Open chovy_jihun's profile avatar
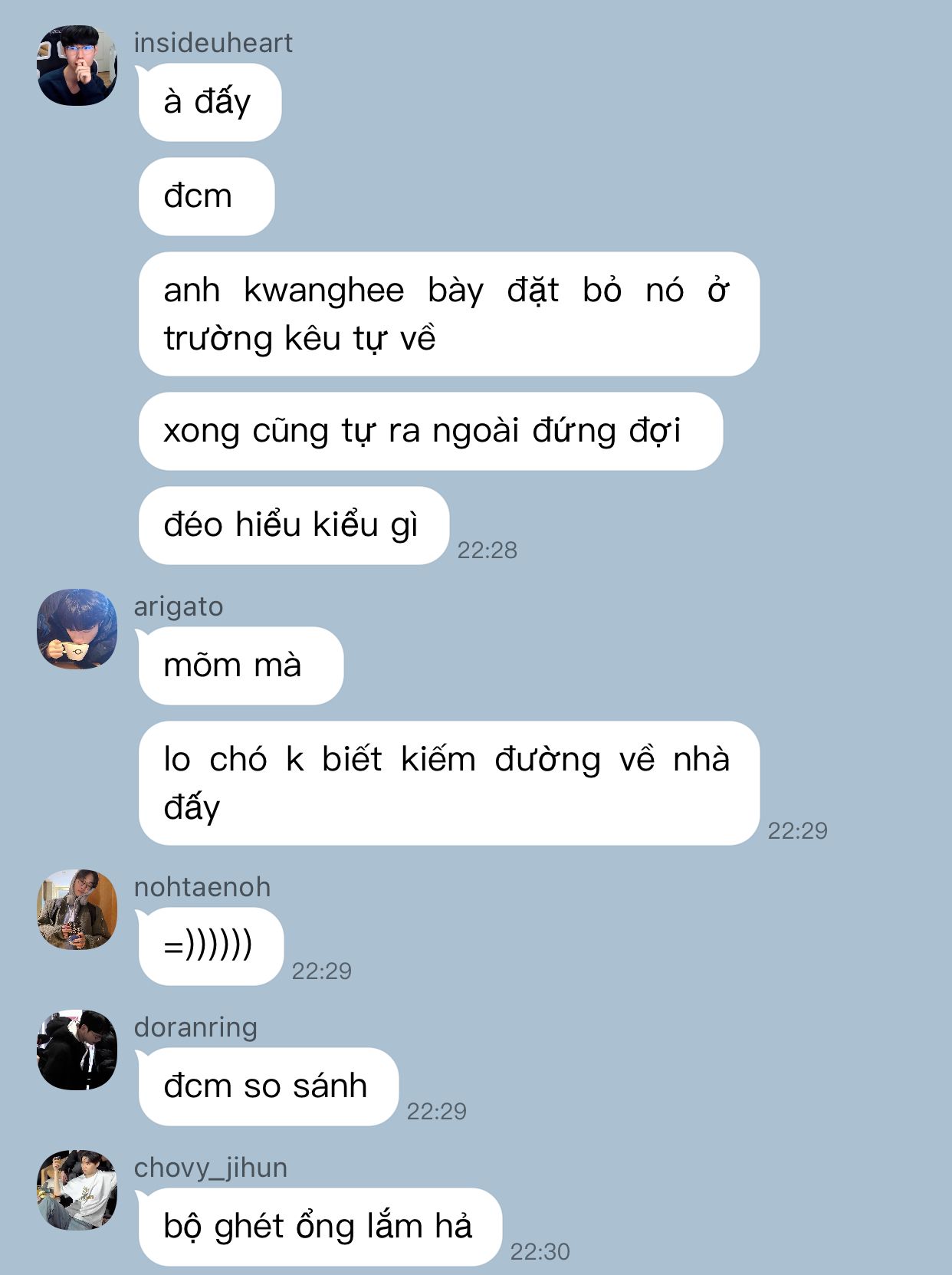 [x=77, y=1190]
